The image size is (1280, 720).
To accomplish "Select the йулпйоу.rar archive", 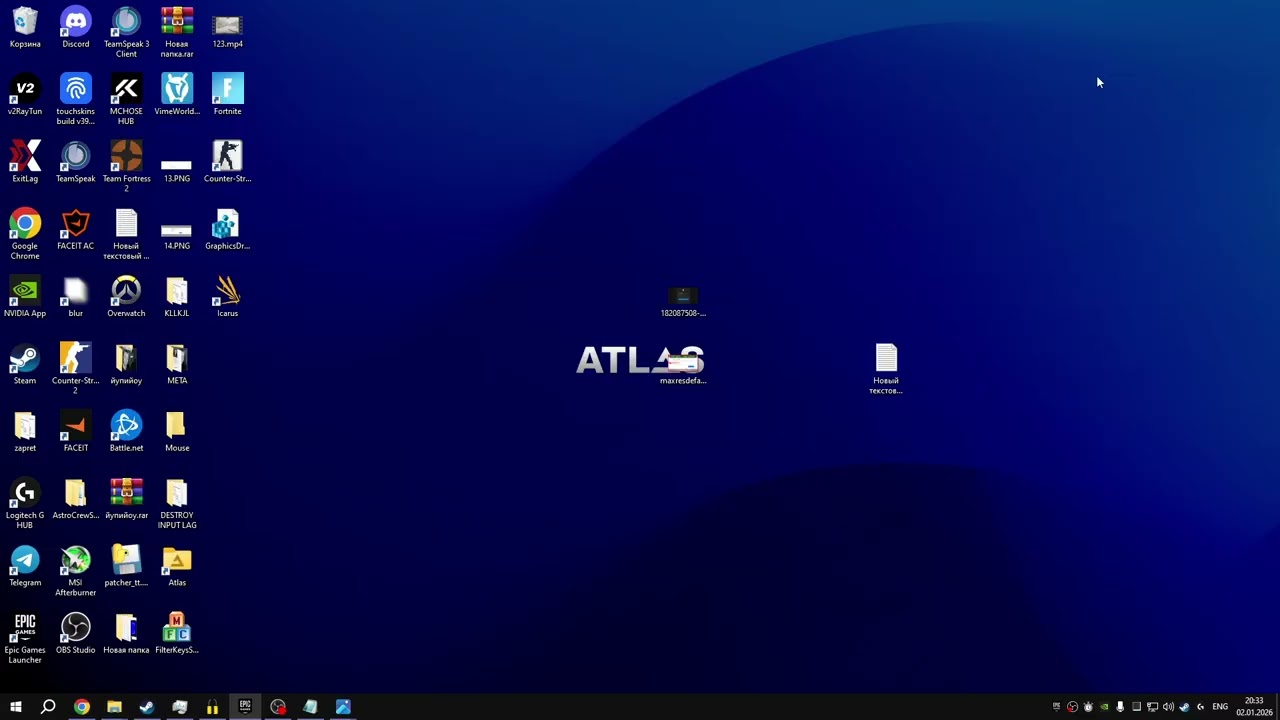I will tap(126, 499).
